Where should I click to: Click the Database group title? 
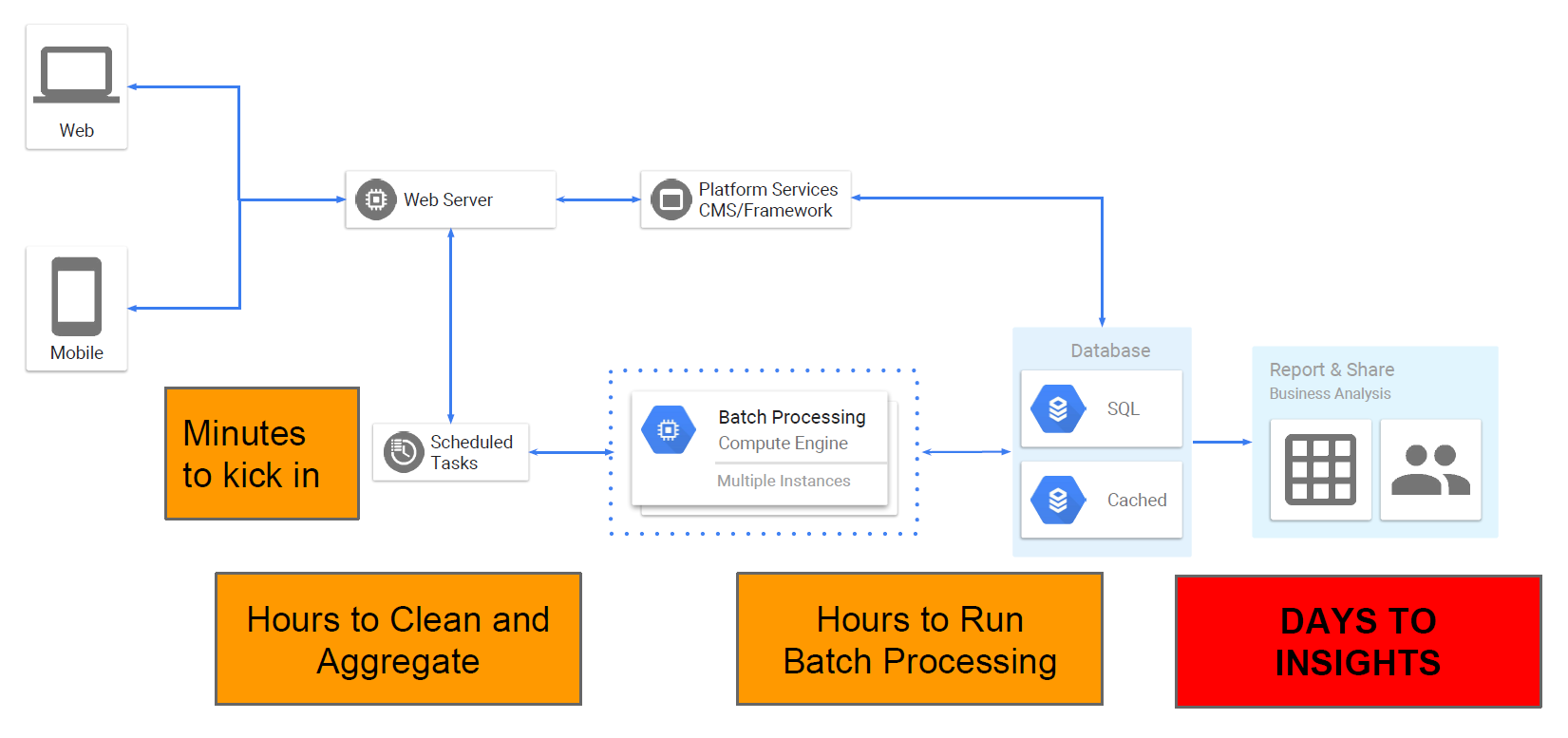(x=1110, y=350)
